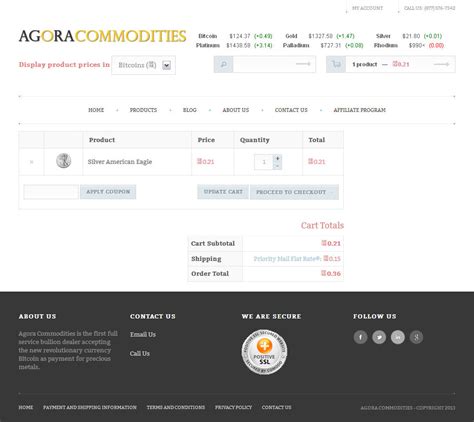Click the Cart Totals heading
Image resolution: width=474 pixels, height=422 pixels.
[x=322, y=225]
